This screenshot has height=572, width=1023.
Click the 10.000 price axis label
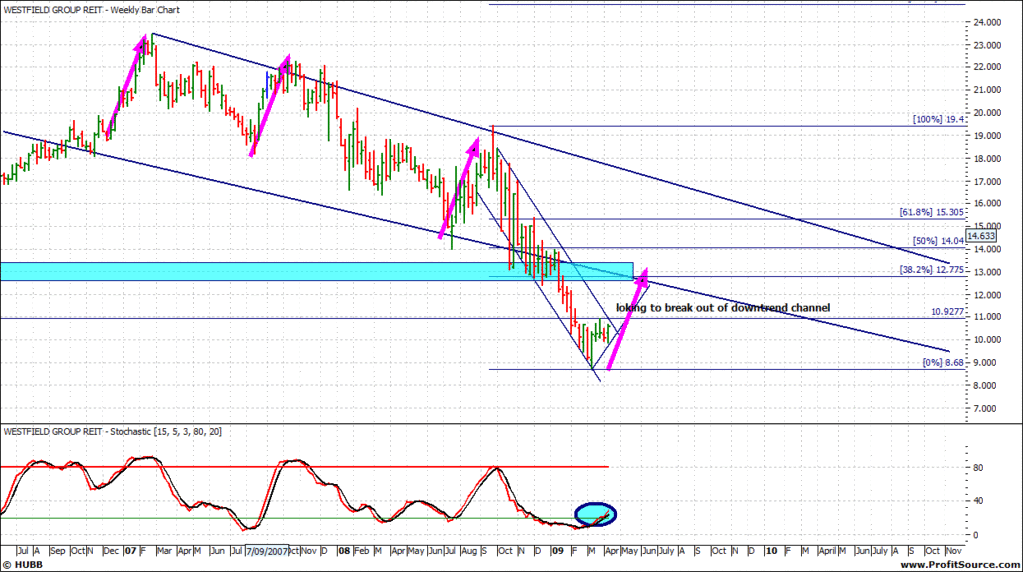tap(987, 340)
